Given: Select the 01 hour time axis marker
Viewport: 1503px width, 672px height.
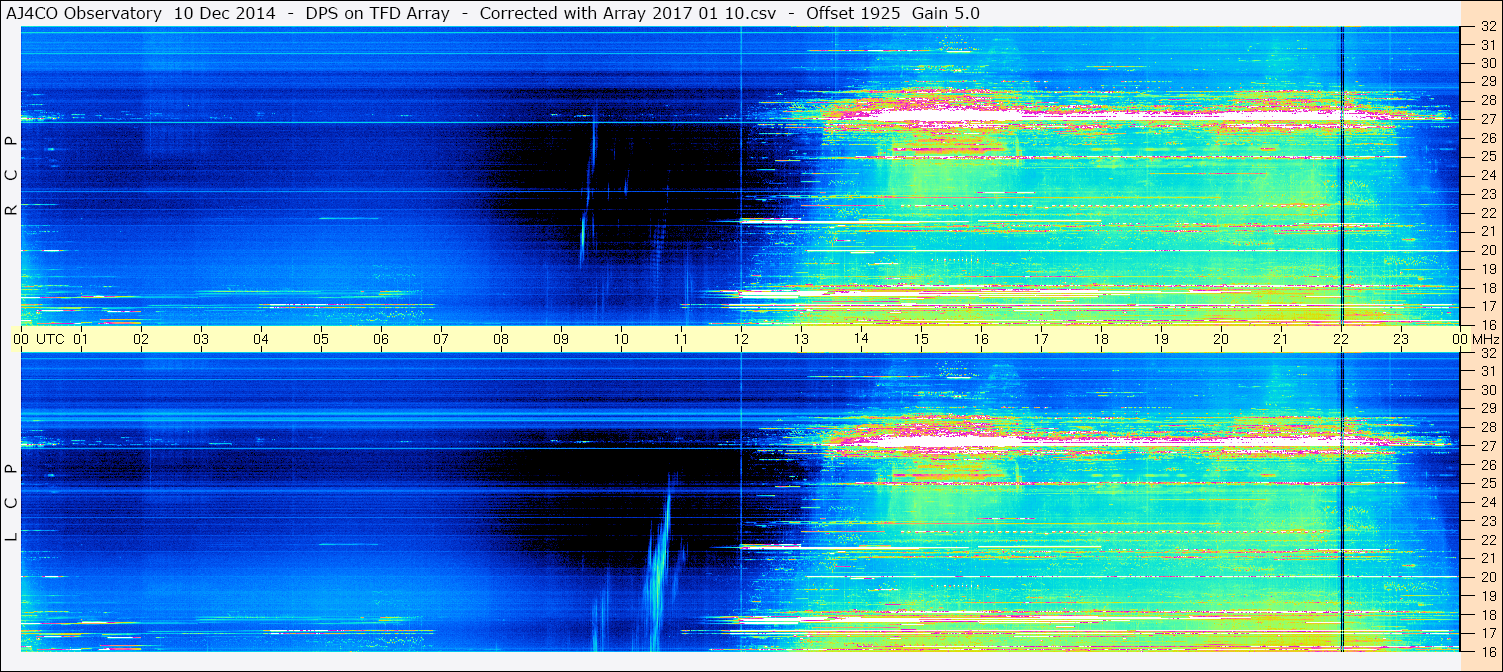Looking at the screenshot, I should click(x=81, y=339).
